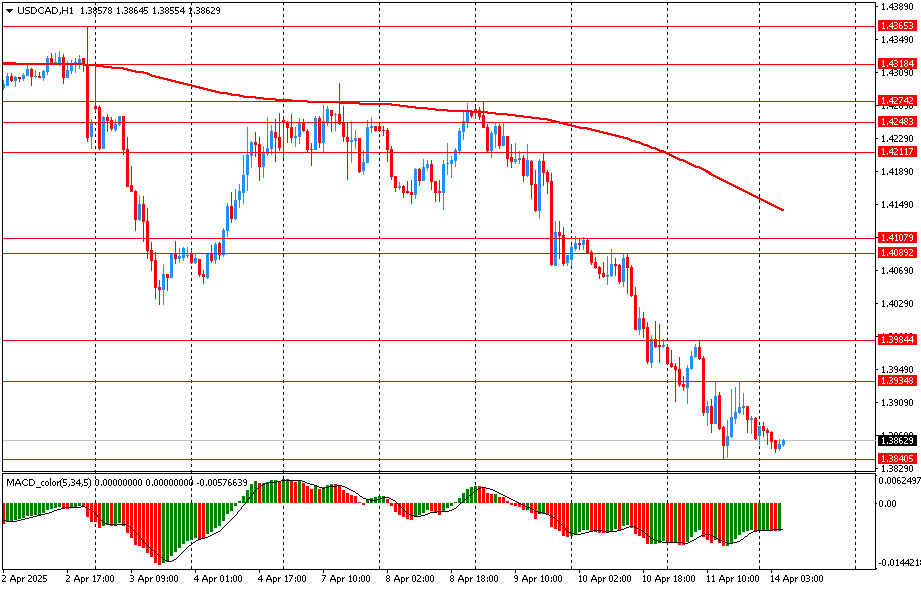Click the 2 Apr 2025 date label
This screenshot has width=921, height=590.
point(25,579)
